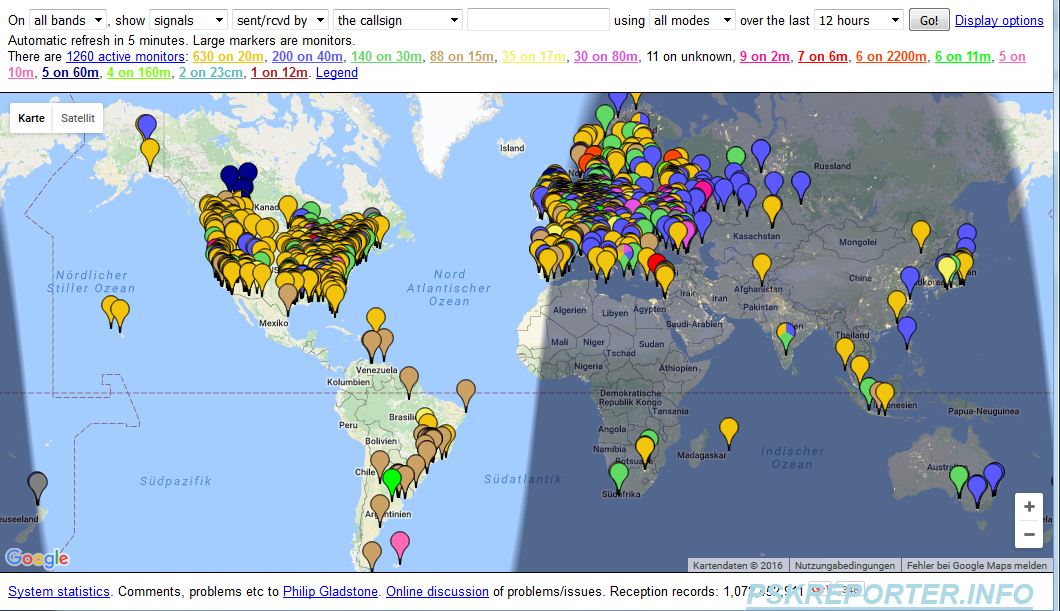Open the Display options link
Viewport: 1060px width, 611px height.
[x=999, y=20]
